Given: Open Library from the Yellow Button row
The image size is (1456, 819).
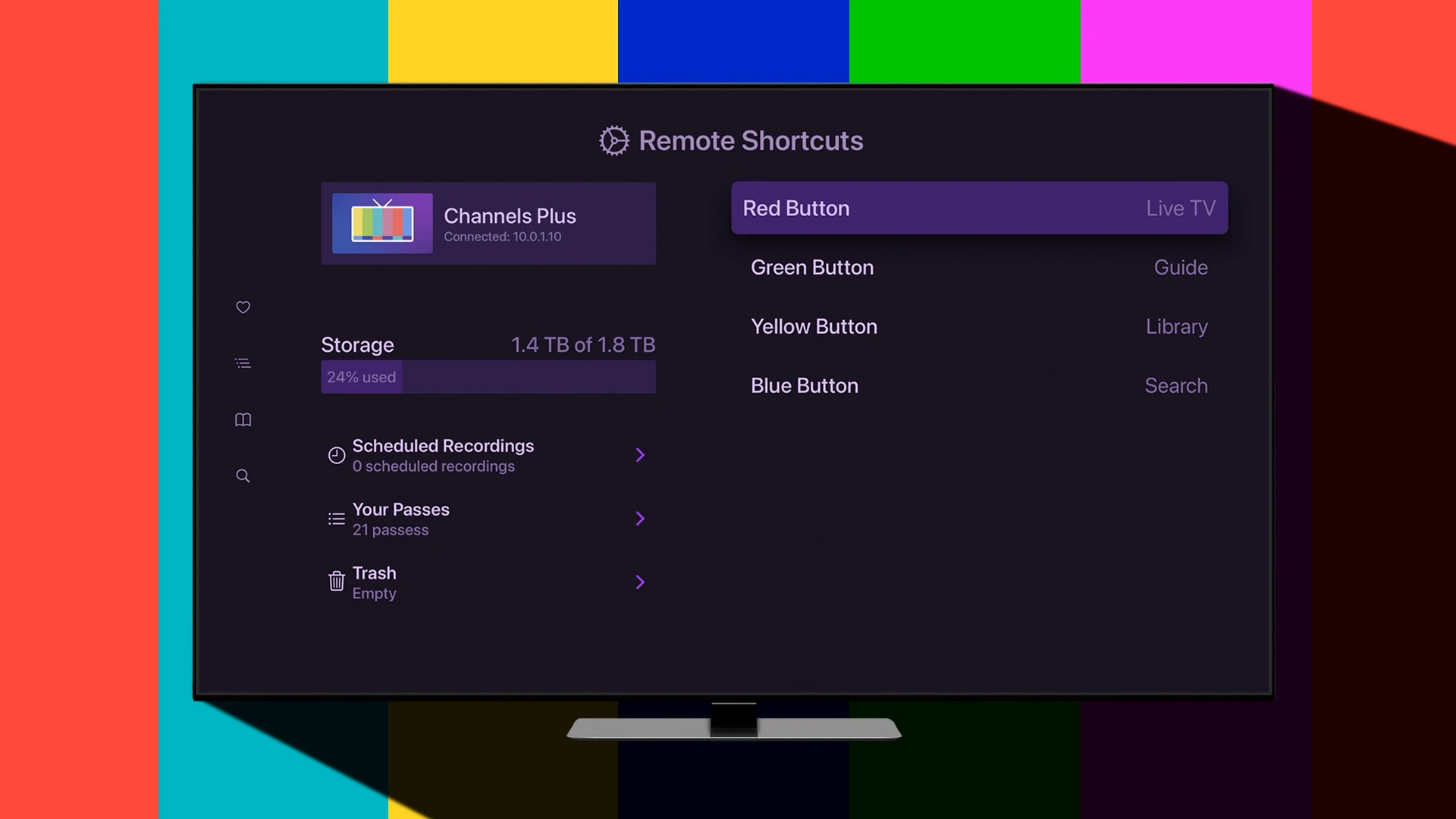Looking at the screenshot, I should (1176, 326).
